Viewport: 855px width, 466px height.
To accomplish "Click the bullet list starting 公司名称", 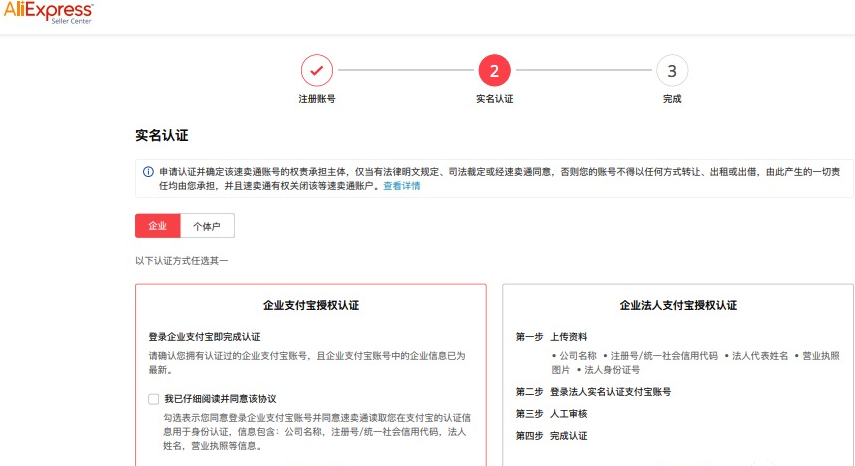I will pos(695,362).
